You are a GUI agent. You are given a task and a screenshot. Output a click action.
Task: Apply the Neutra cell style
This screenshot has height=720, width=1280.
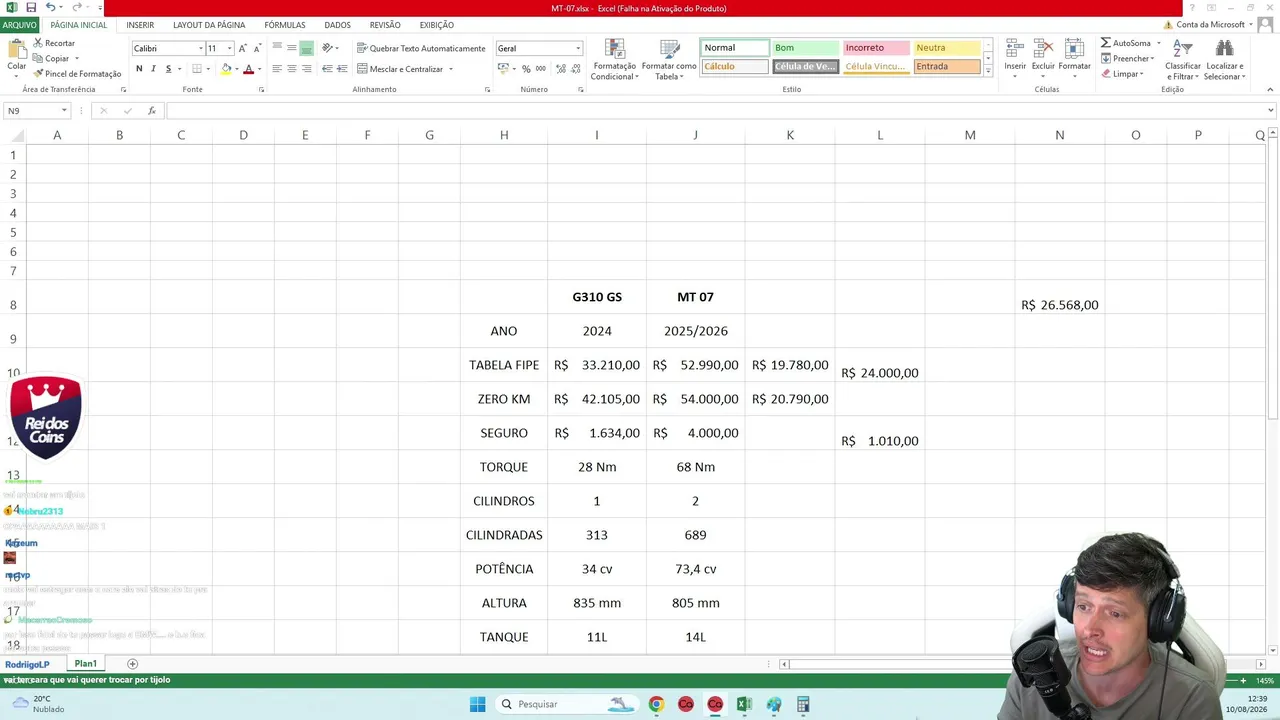[x=947, y=48]
